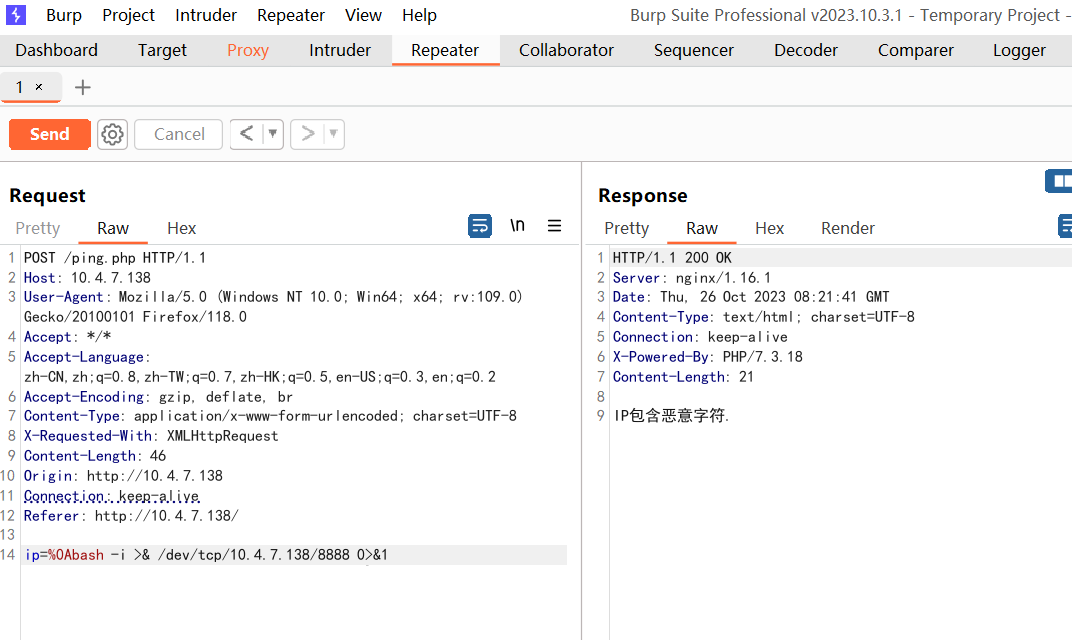Click the X-Powered-By PHP response header
Screen dimensions: 1072x640
707,356
